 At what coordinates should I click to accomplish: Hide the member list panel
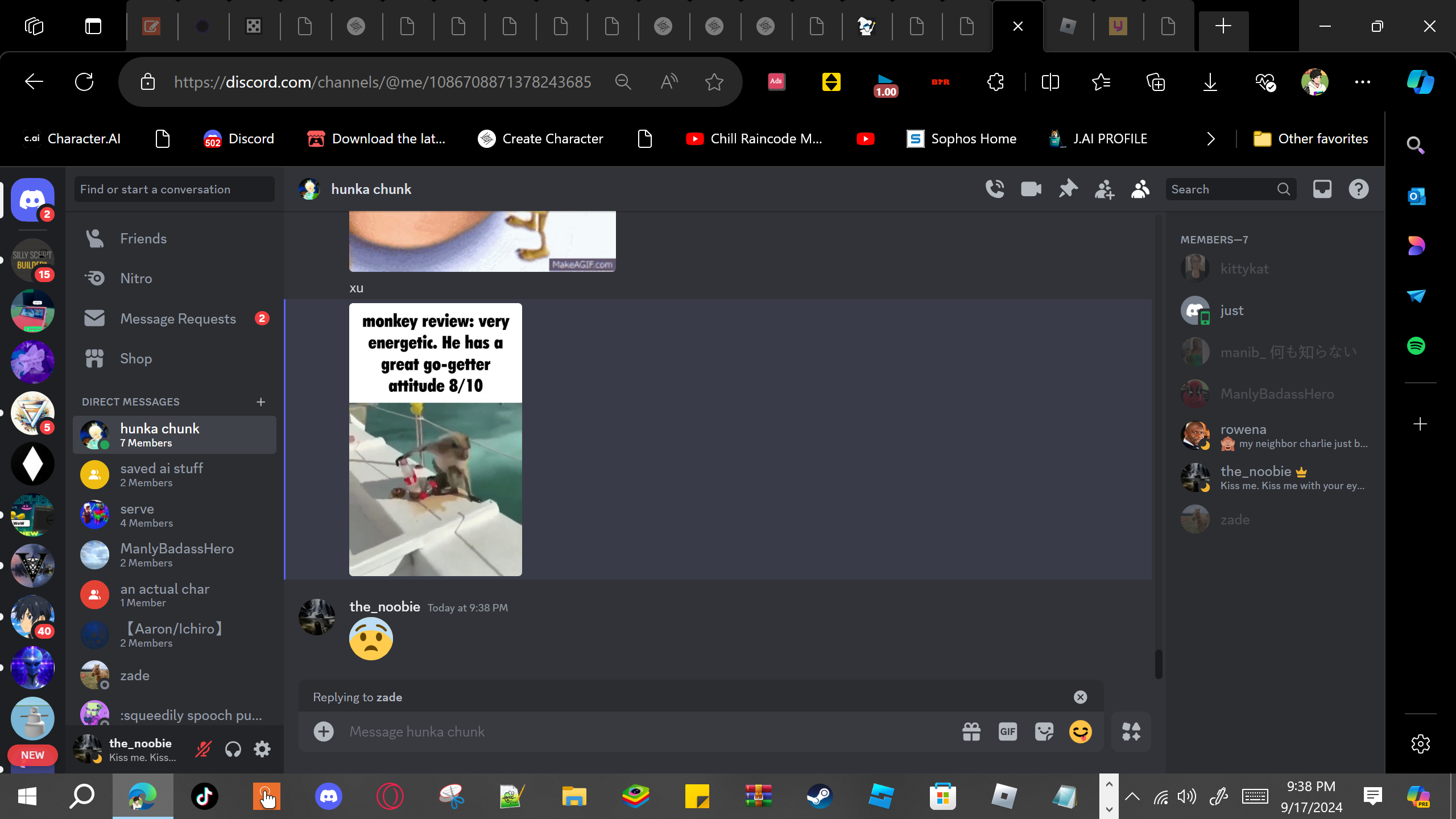click(1140, 189)
